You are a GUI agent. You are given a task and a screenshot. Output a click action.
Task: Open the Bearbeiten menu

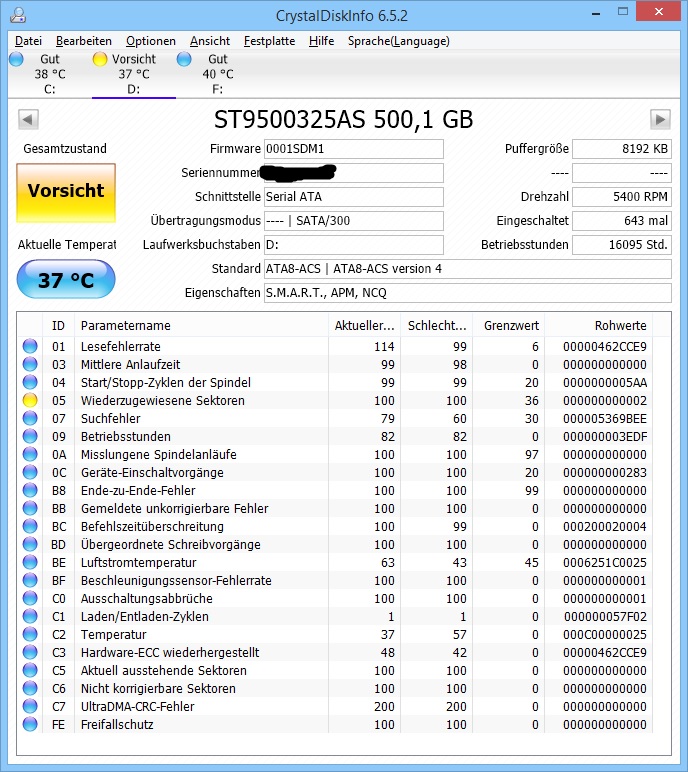[84, 41]
